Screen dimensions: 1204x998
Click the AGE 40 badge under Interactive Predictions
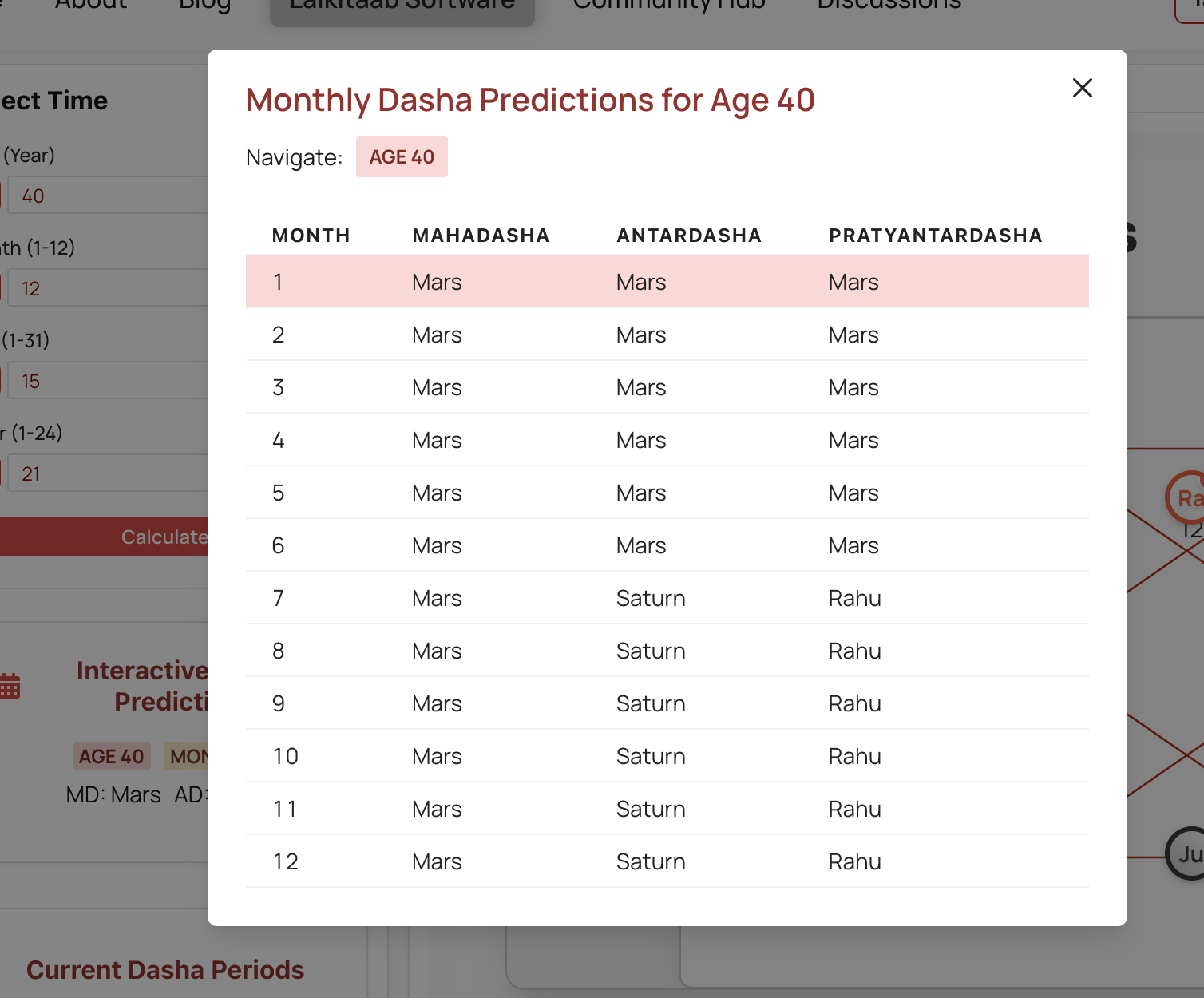pos(111,756)
